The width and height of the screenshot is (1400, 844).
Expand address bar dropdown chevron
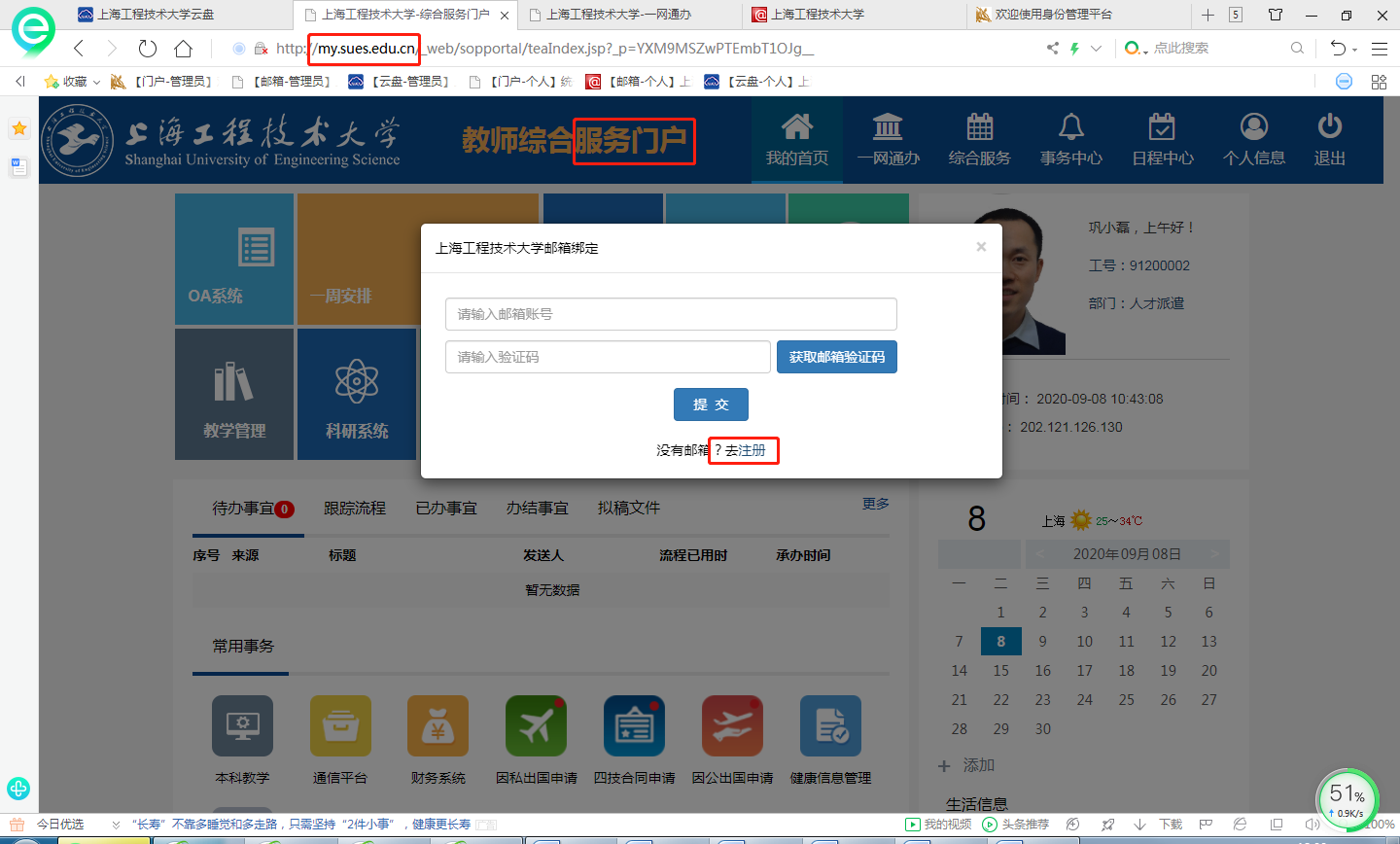(x=1096, y=49)
